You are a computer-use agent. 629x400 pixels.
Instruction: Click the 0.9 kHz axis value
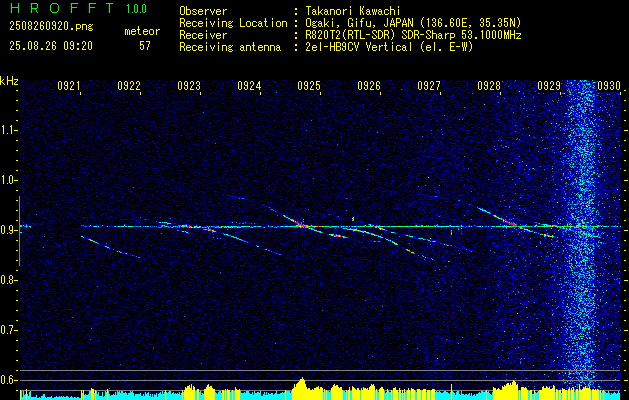[x=8, y=230]
